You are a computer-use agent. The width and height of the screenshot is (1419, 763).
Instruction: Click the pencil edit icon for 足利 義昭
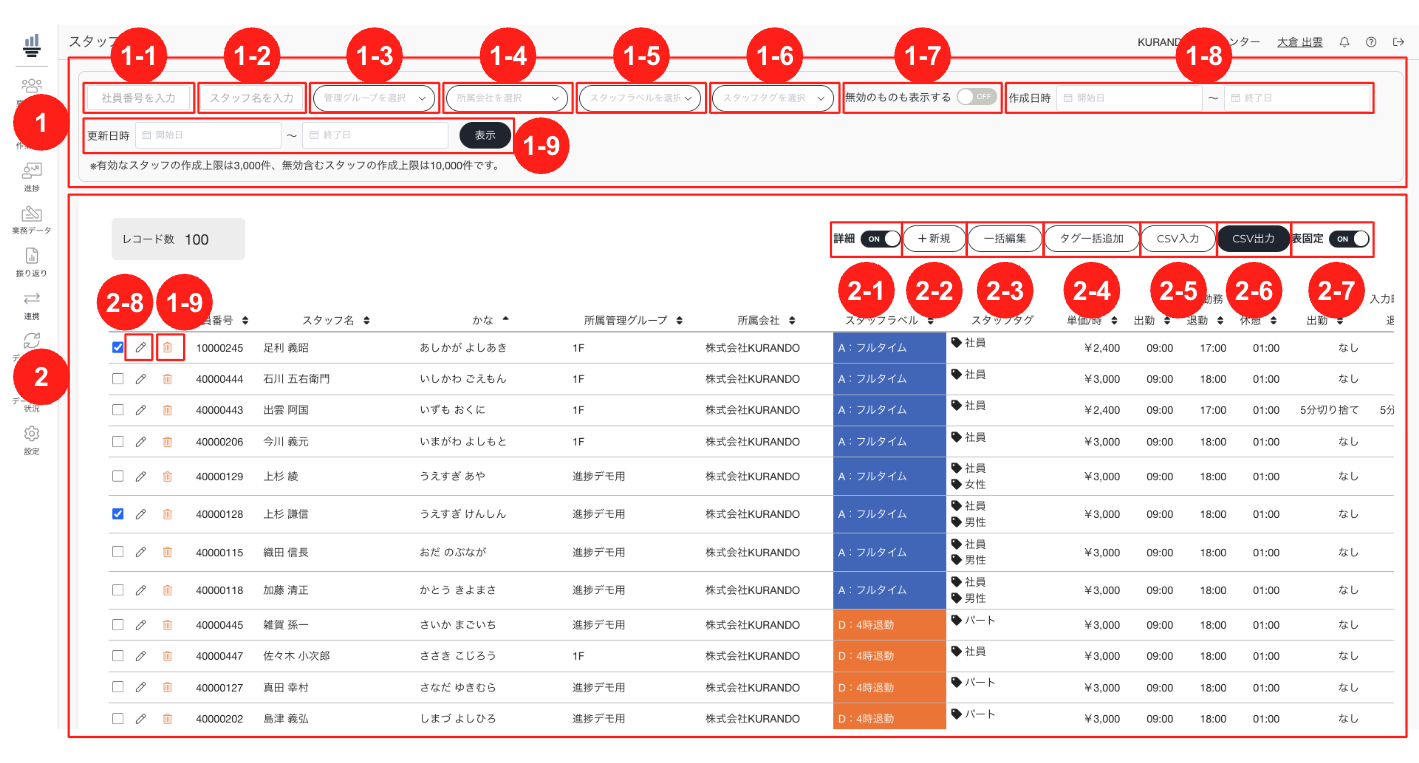click(140, 348)
